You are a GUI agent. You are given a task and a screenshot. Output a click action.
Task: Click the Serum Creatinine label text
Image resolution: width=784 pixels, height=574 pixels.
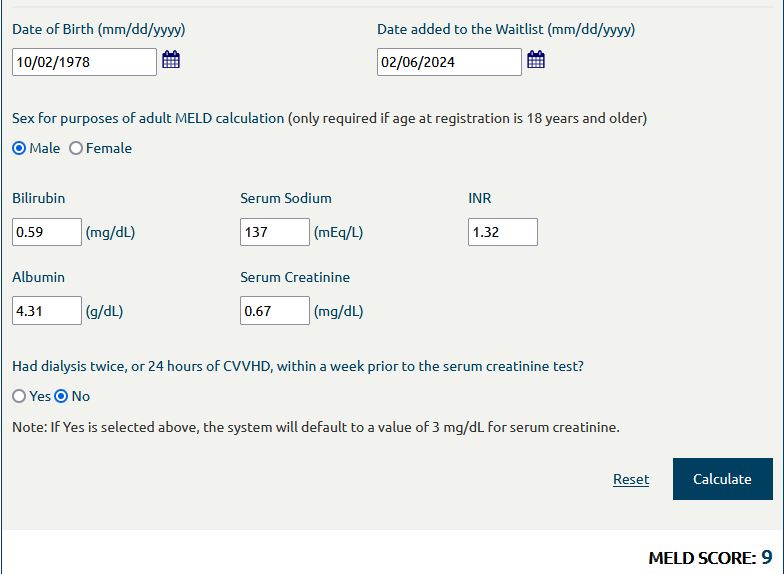click(x=295, y=277)
